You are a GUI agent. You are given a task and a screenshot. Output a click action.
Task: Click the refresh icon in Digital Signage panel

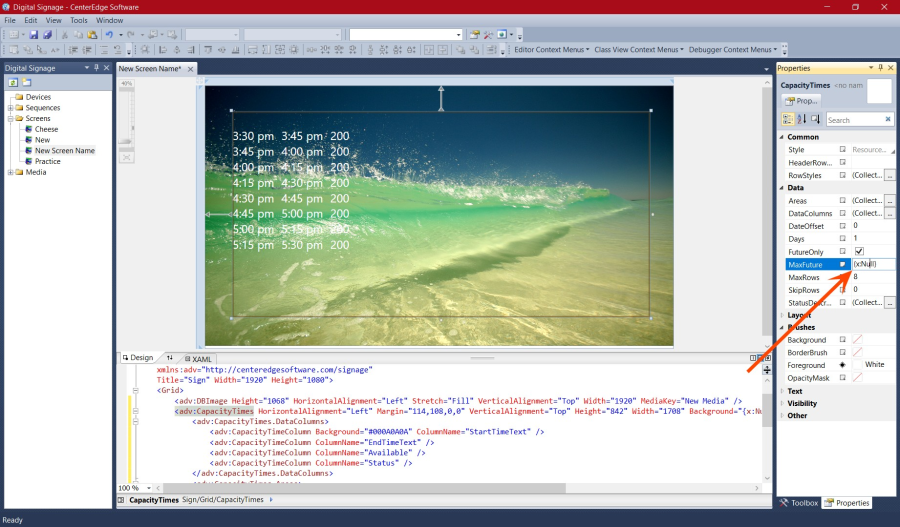13,81
